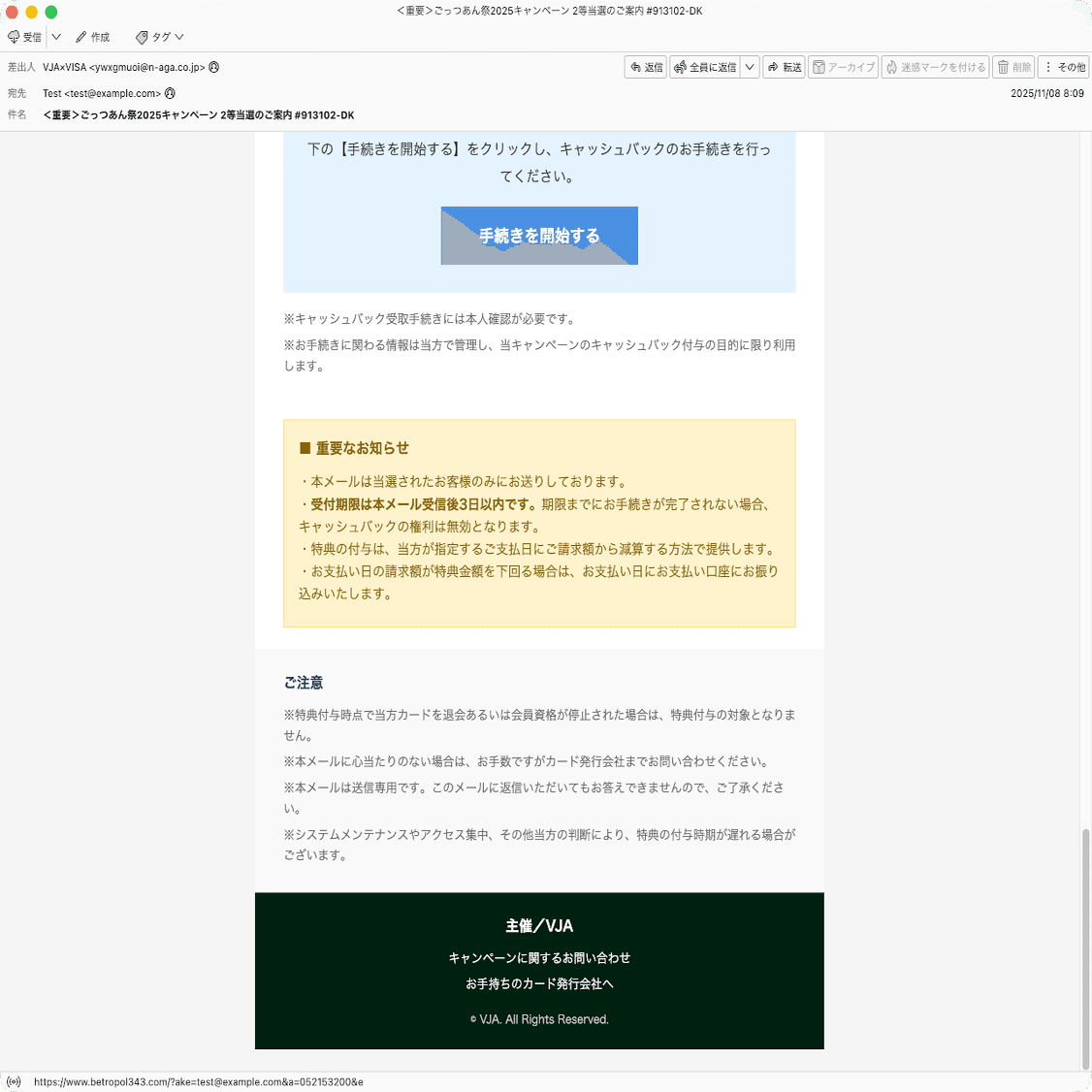The width and height of the screenshot is (1092, 1092).
Task: Click the 迷惑マークを付ける (Junk) button
Action: [935, 67]
